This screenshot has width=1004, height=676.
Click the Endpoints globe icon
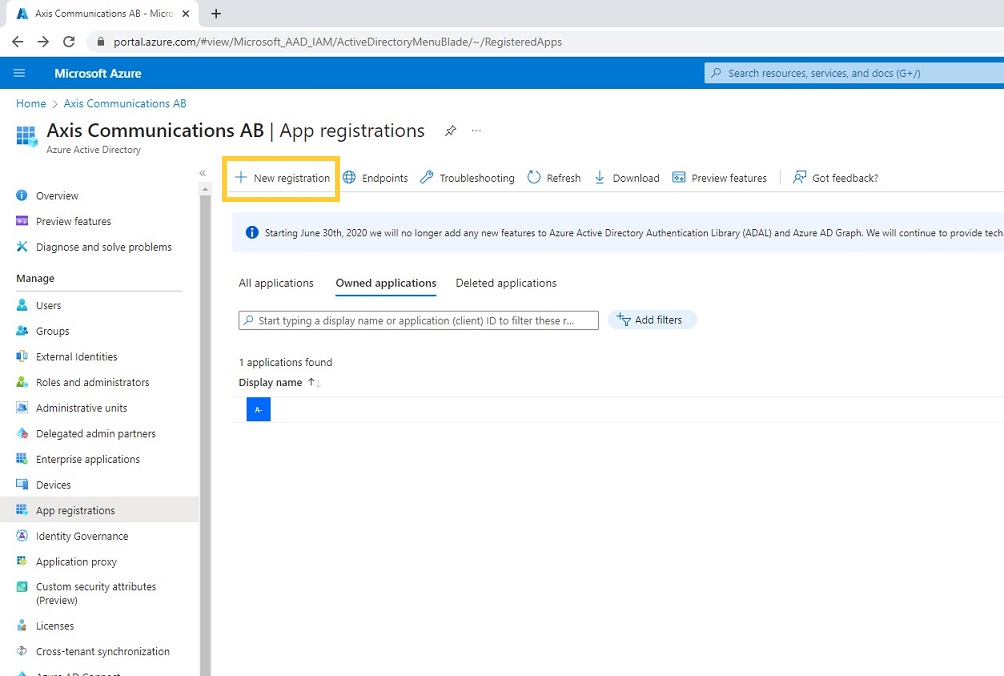pyautogui.click(x=349, y=177)
